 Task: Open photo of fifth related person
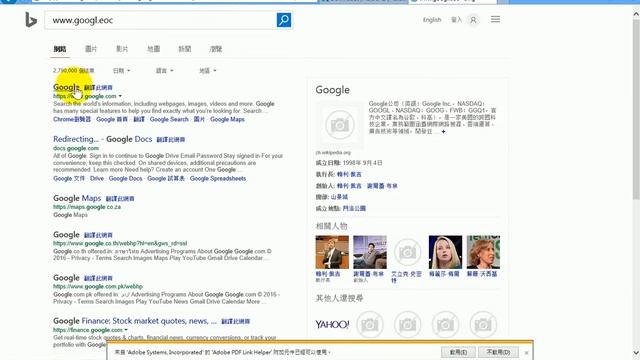tap(483, 252)
